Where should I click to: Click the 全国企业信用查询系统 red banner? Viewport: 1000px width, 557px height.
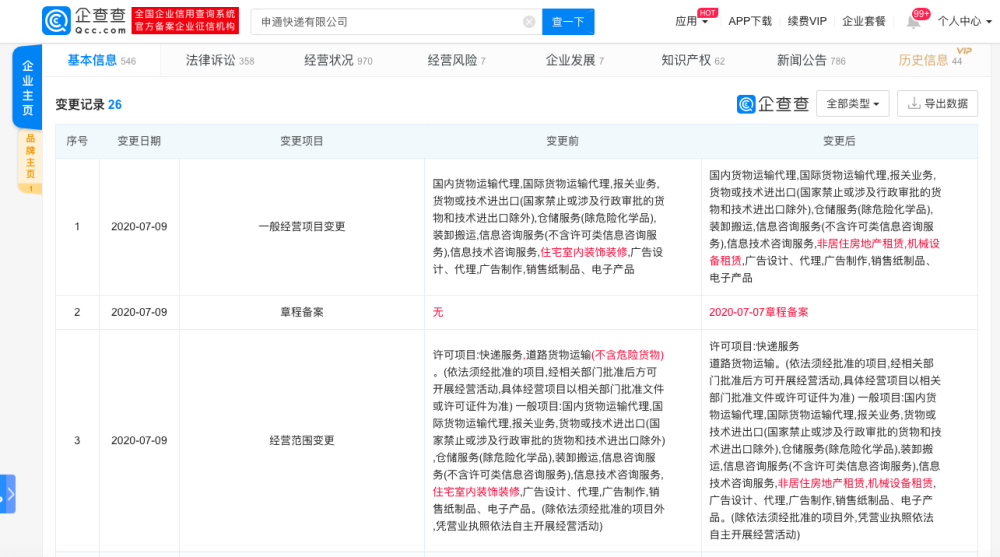point(185,21)
